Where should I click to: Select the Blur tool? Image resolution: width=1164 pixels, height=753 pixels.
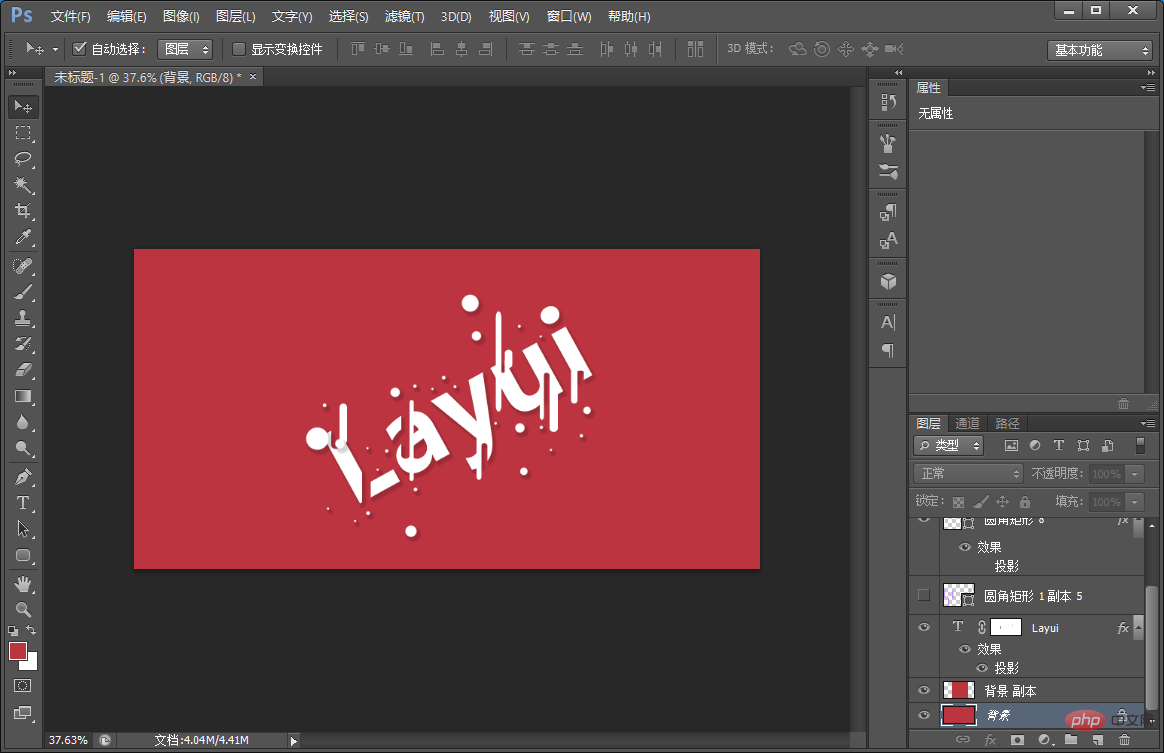23,422
